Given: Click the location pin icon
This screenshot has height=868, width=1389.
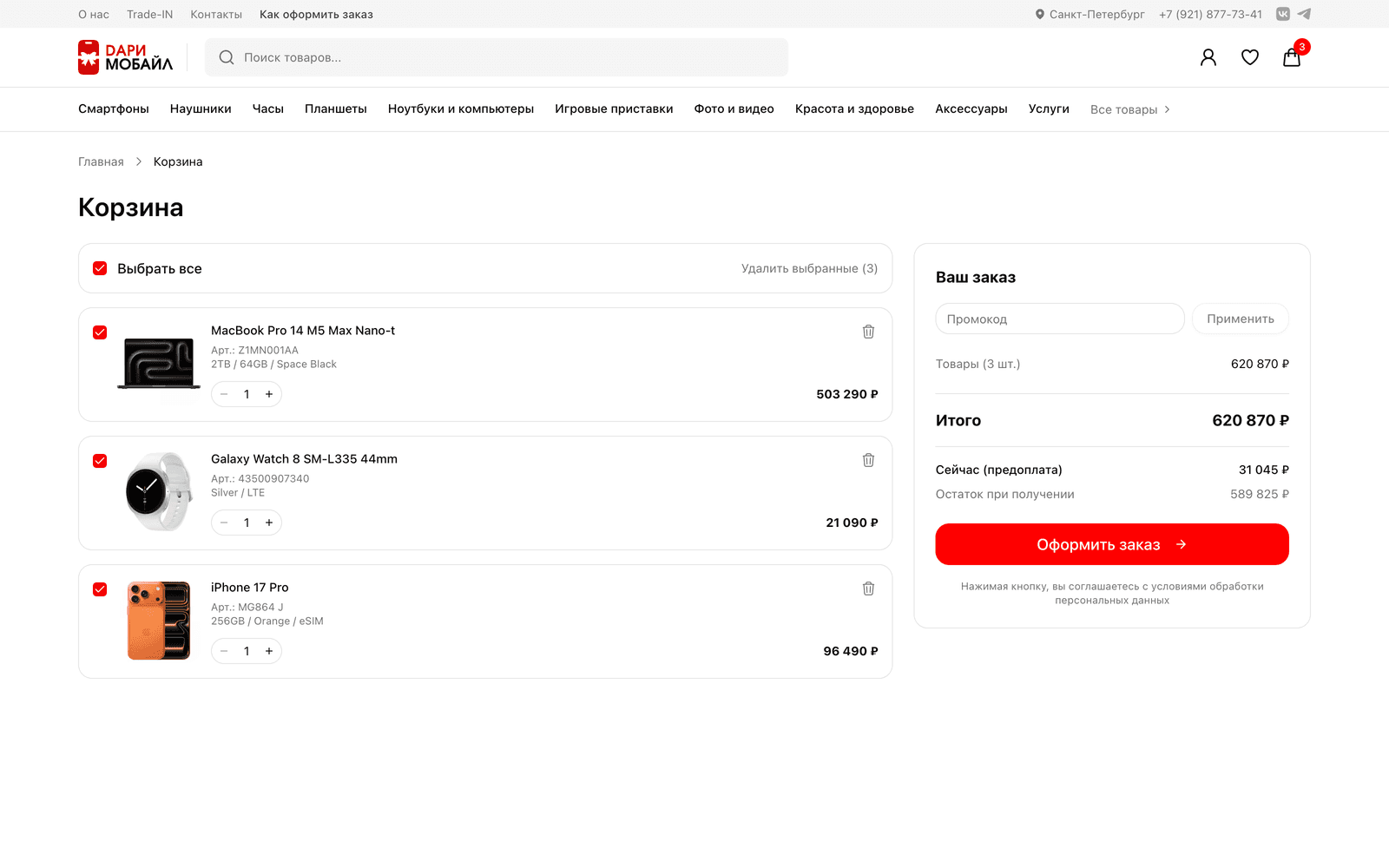Looking at the screenshot, I should pyautogui.click(x=1040, y=14).
